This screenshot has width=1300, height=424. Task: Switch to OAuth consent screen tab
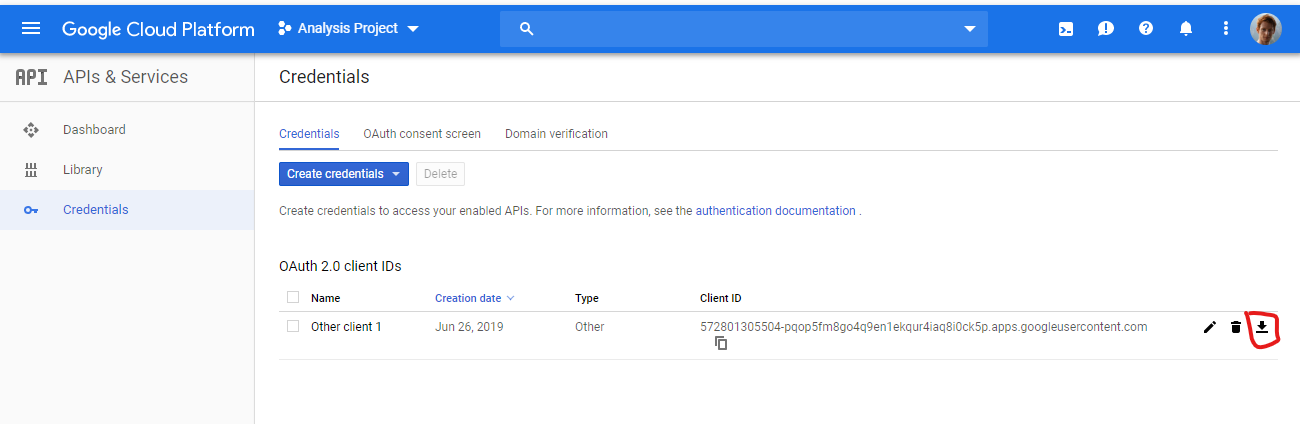pos(422,134)
